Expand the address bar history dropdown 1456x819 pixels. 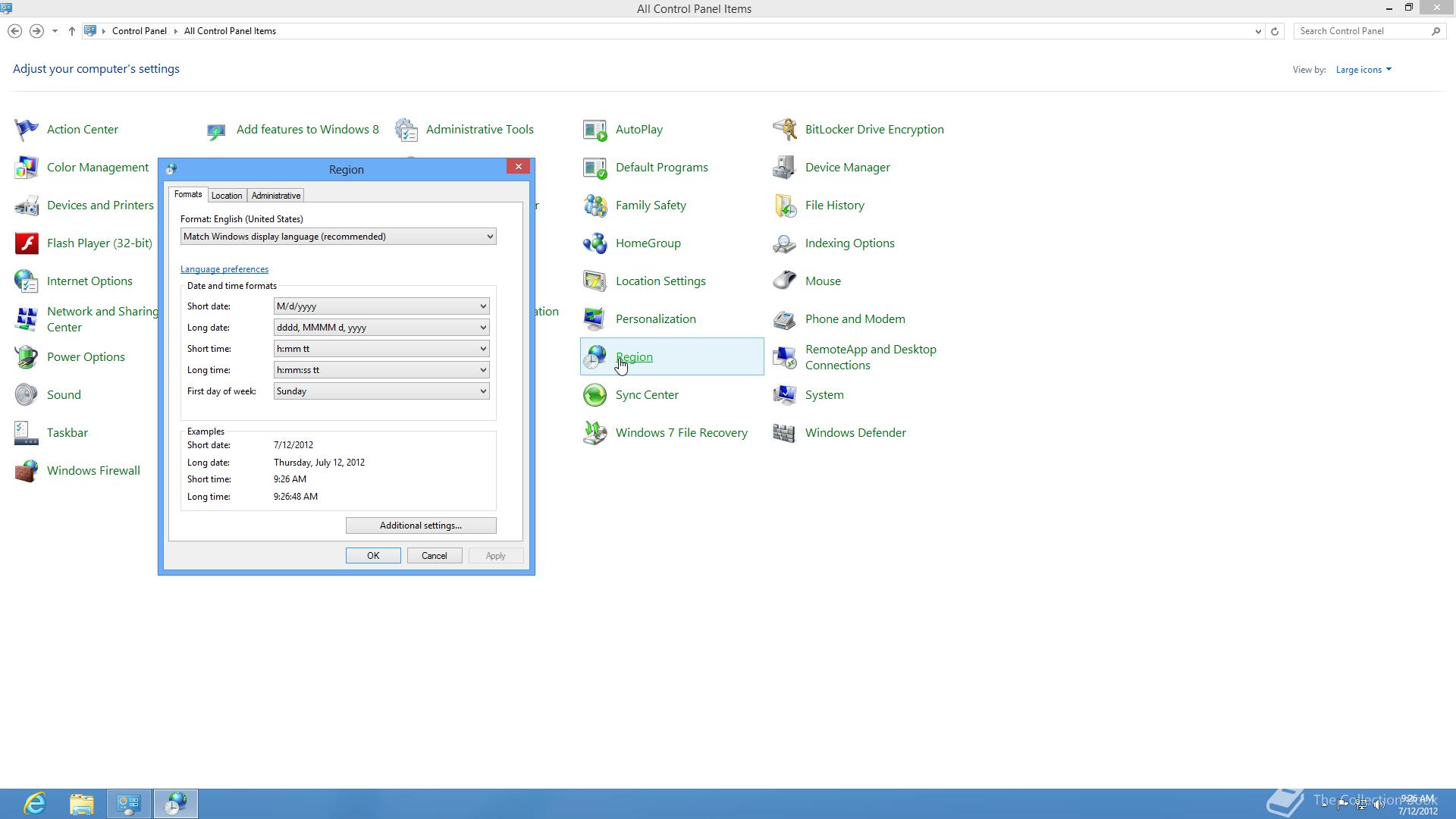coord(1258,31)
